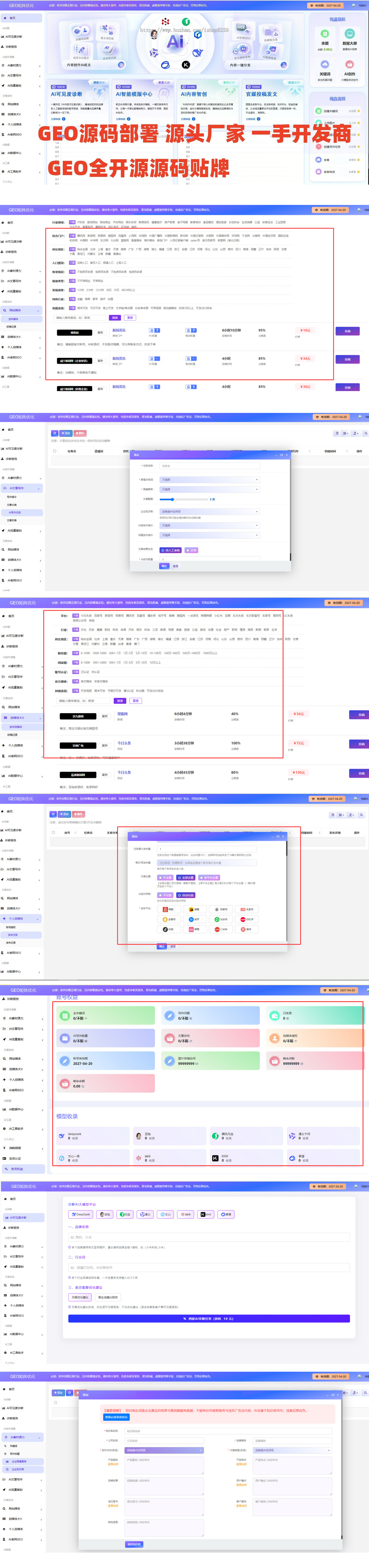Expand AI官网SEO in the diagnosis form sidebar
Viewport: 369px width, 1568px height.
pos(22,1315)
